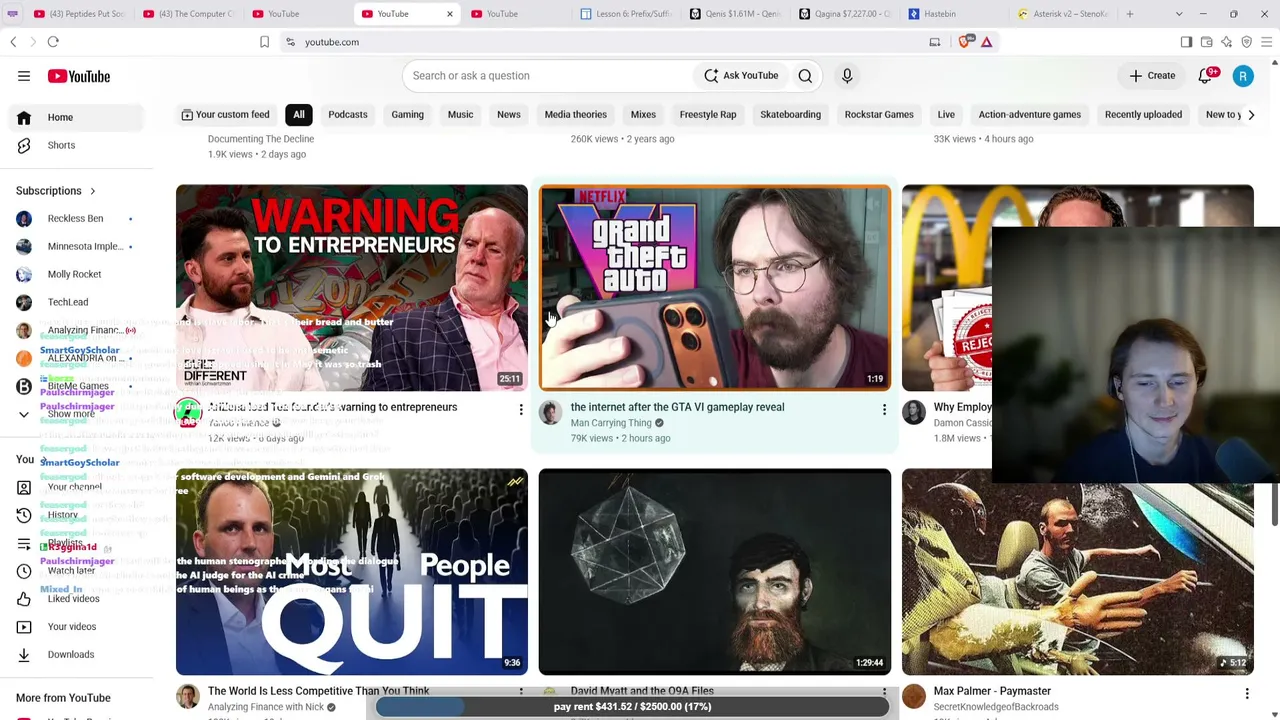This screenshot has height=720, width=1280.
Task: Open Your custom feed
Action: coord(225,115)
